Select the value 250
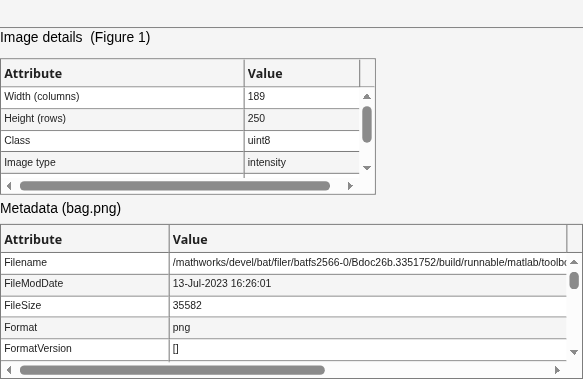583x379 pixels. point(302,119)
